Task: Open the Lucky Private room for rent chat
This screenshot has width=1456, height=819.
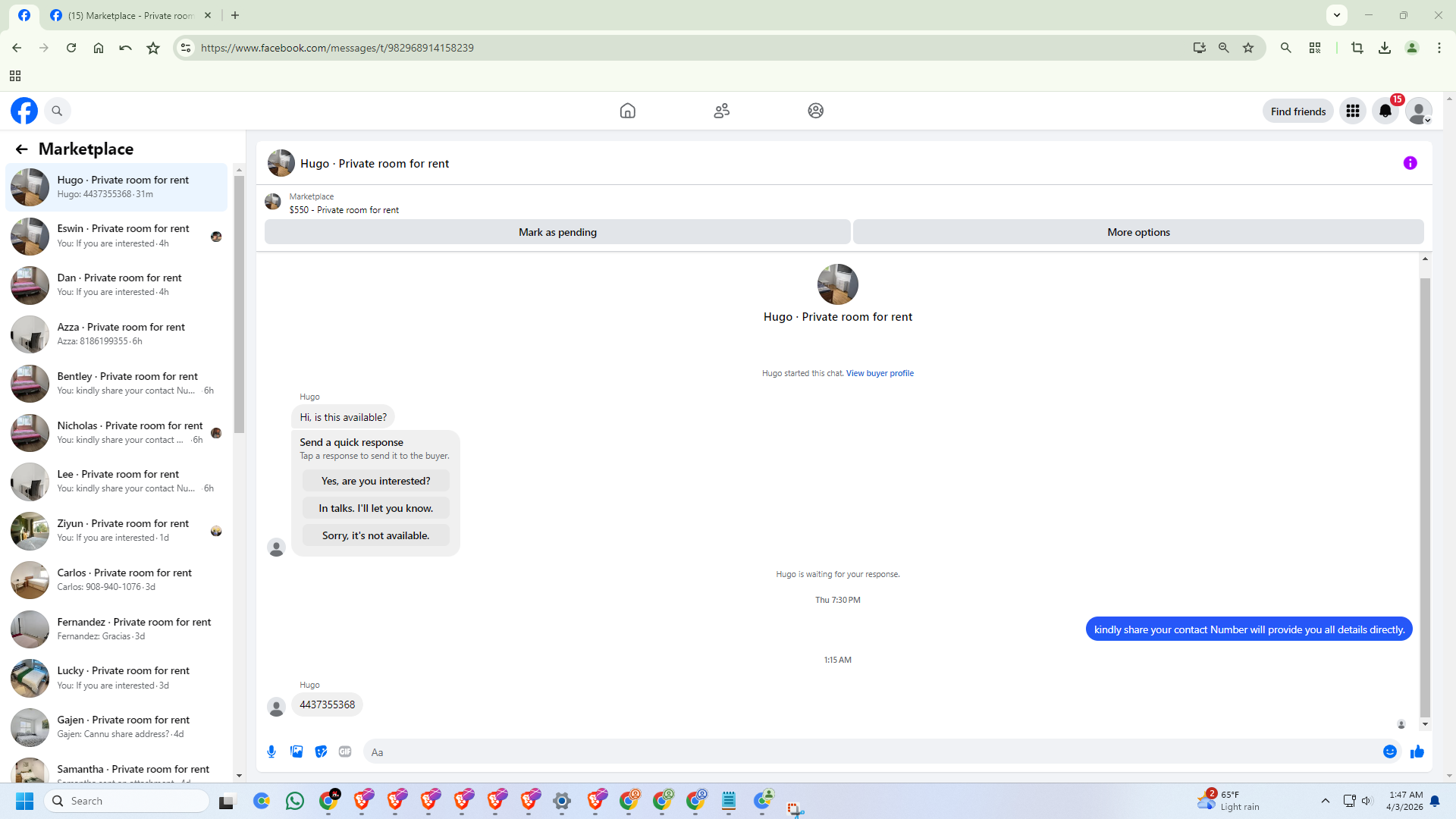Action: (116, 678)
